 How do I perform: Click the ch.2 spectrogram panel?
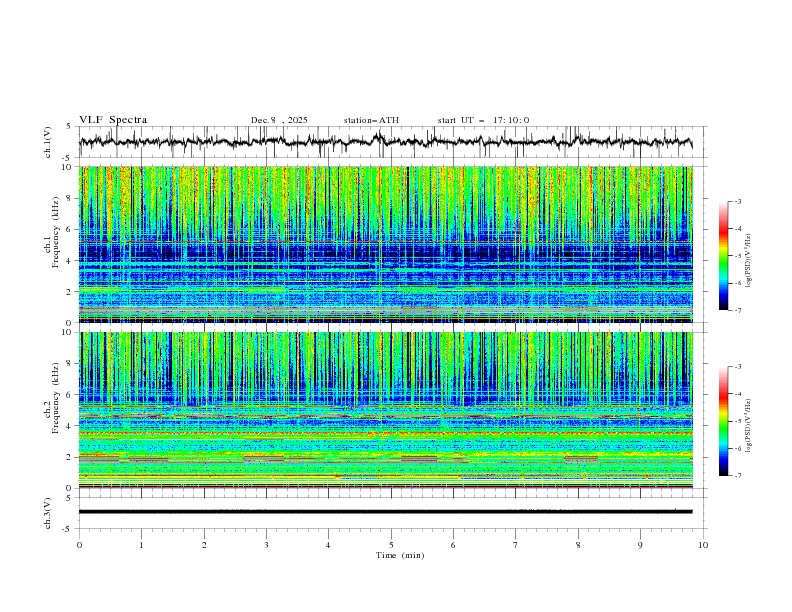coord(386,410)
